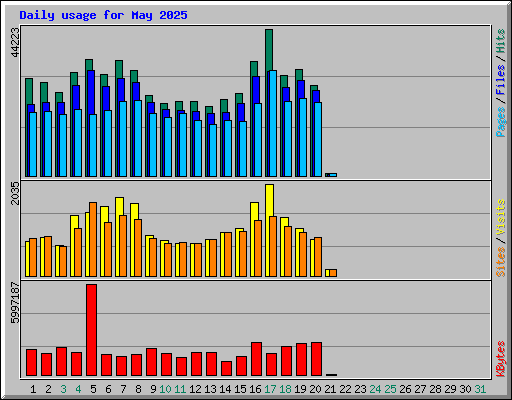512x400 pixels.
Task: Click green day label 31 on the x-axis
Action: (x=480, y=389)
